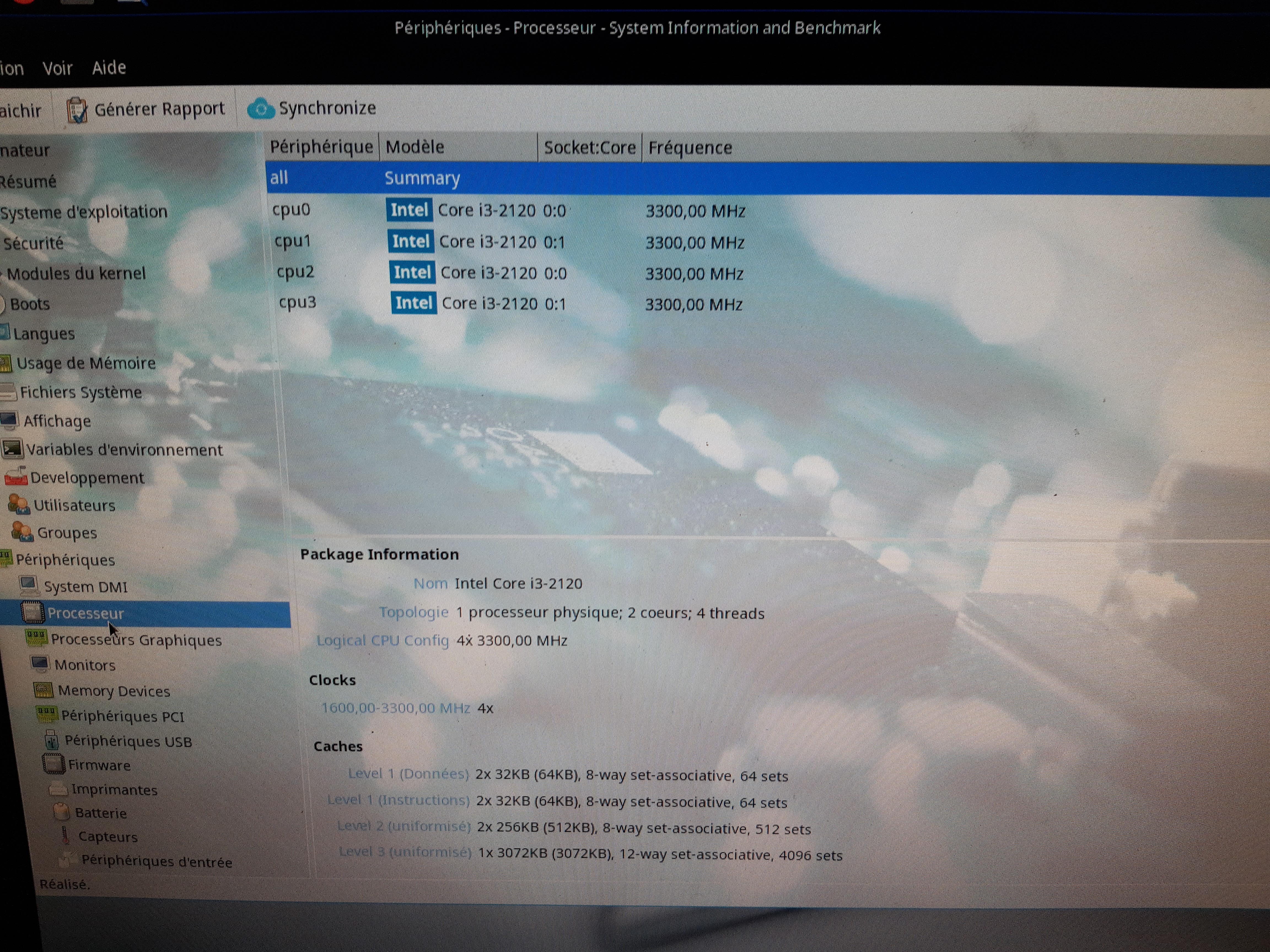Click the Intel badge on cpu0 row
Image resolution: width=1270 pixels, height=952 pixels.
point(409,210)
